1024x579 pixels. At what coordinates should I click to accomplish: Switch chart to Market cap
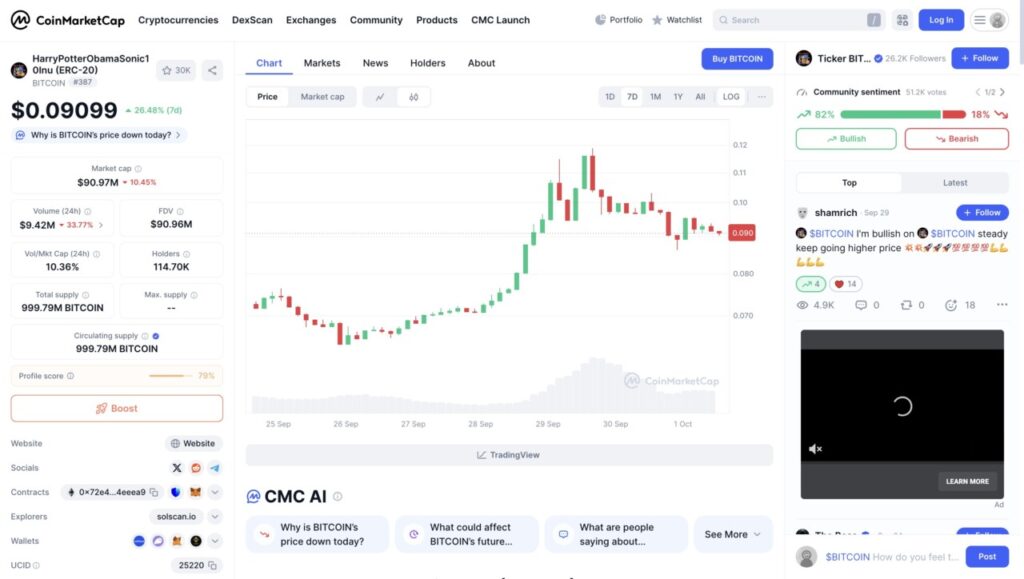point(322,97)
